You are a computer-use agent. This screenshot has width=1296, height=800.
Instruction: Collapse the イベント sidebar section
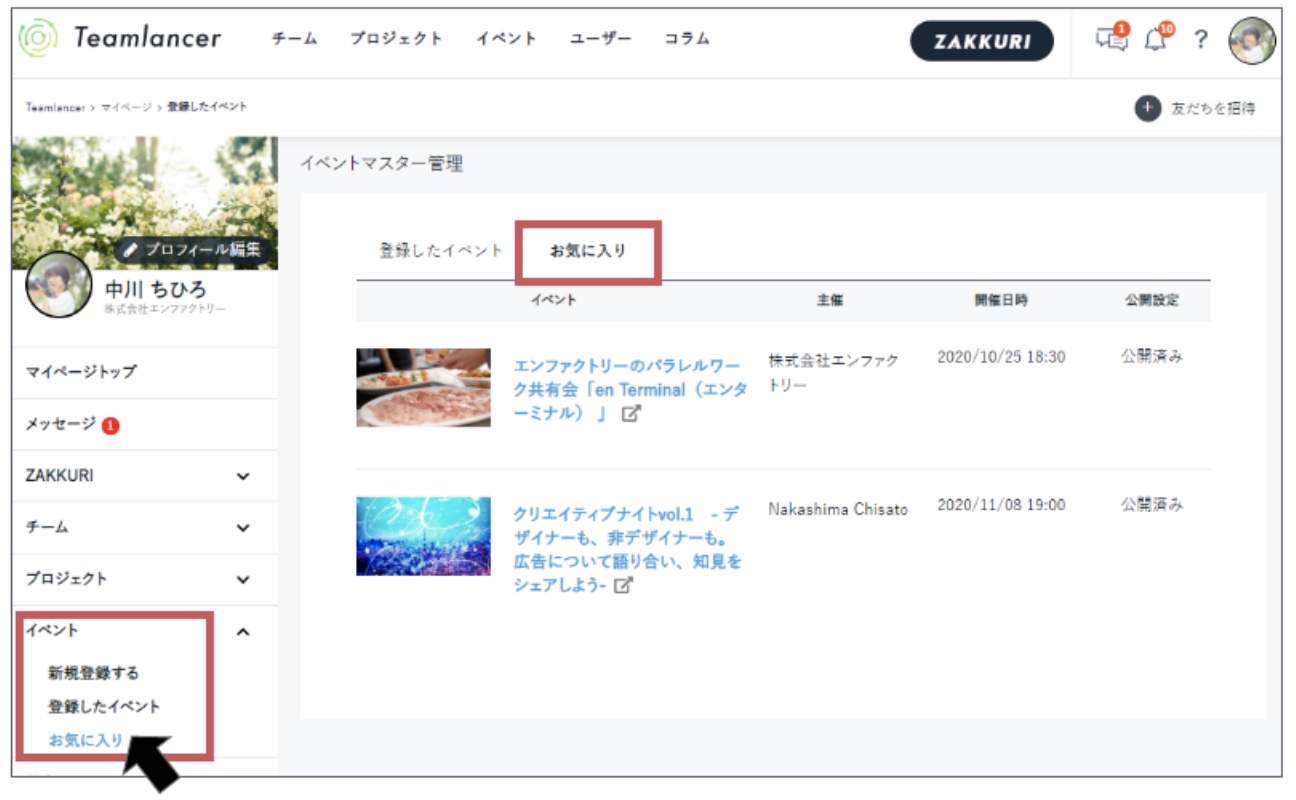tap(243, 632)
